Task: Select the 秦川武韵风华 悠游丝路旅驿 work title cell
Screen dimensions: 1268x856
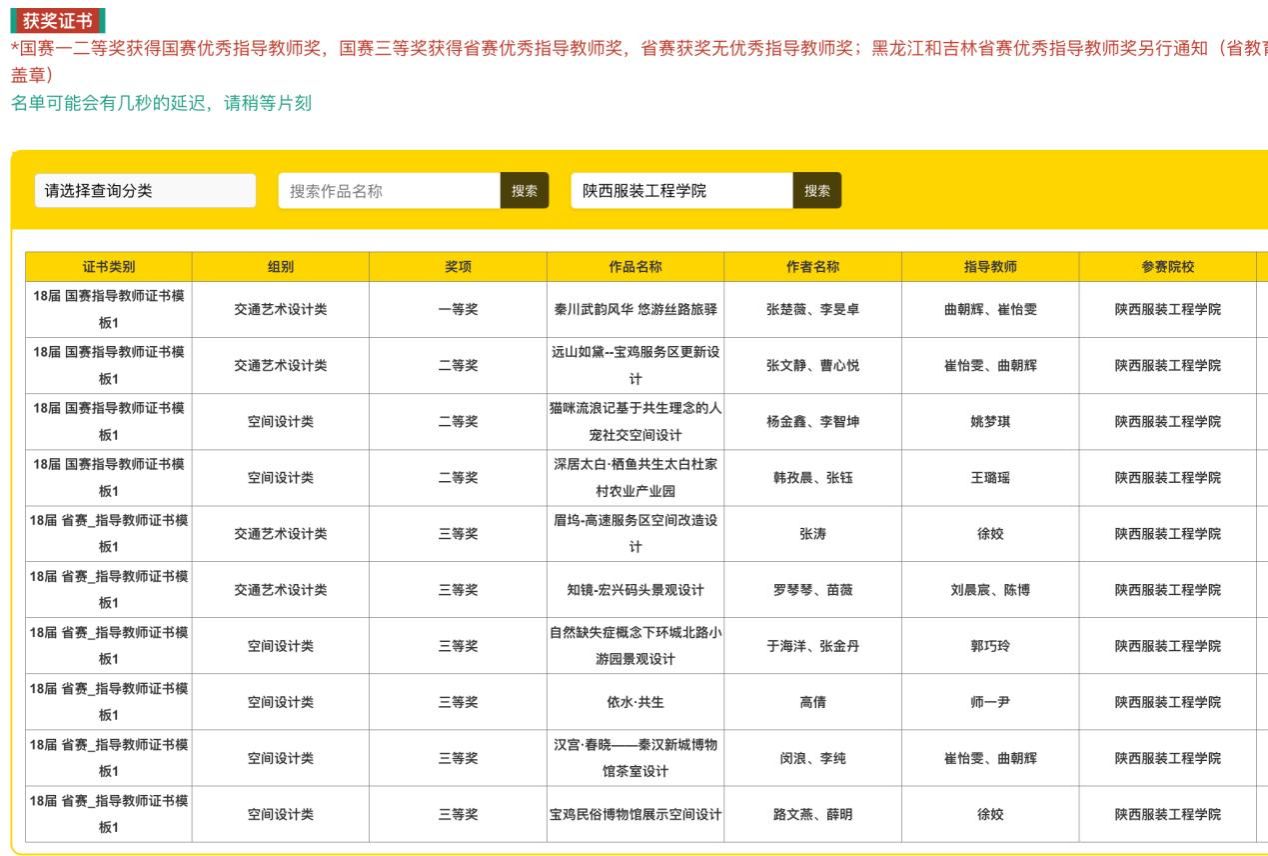Action: pos(635,310)
